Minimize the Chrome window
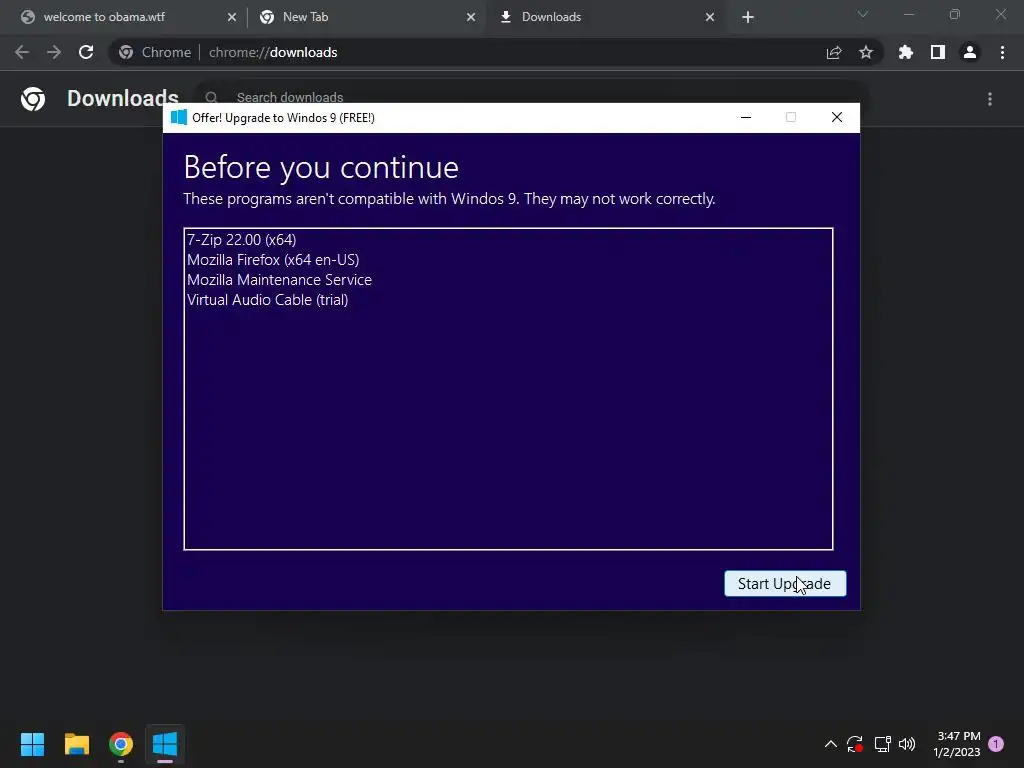The width and height of the screenshot is (1024, 768). coord(909,14)
